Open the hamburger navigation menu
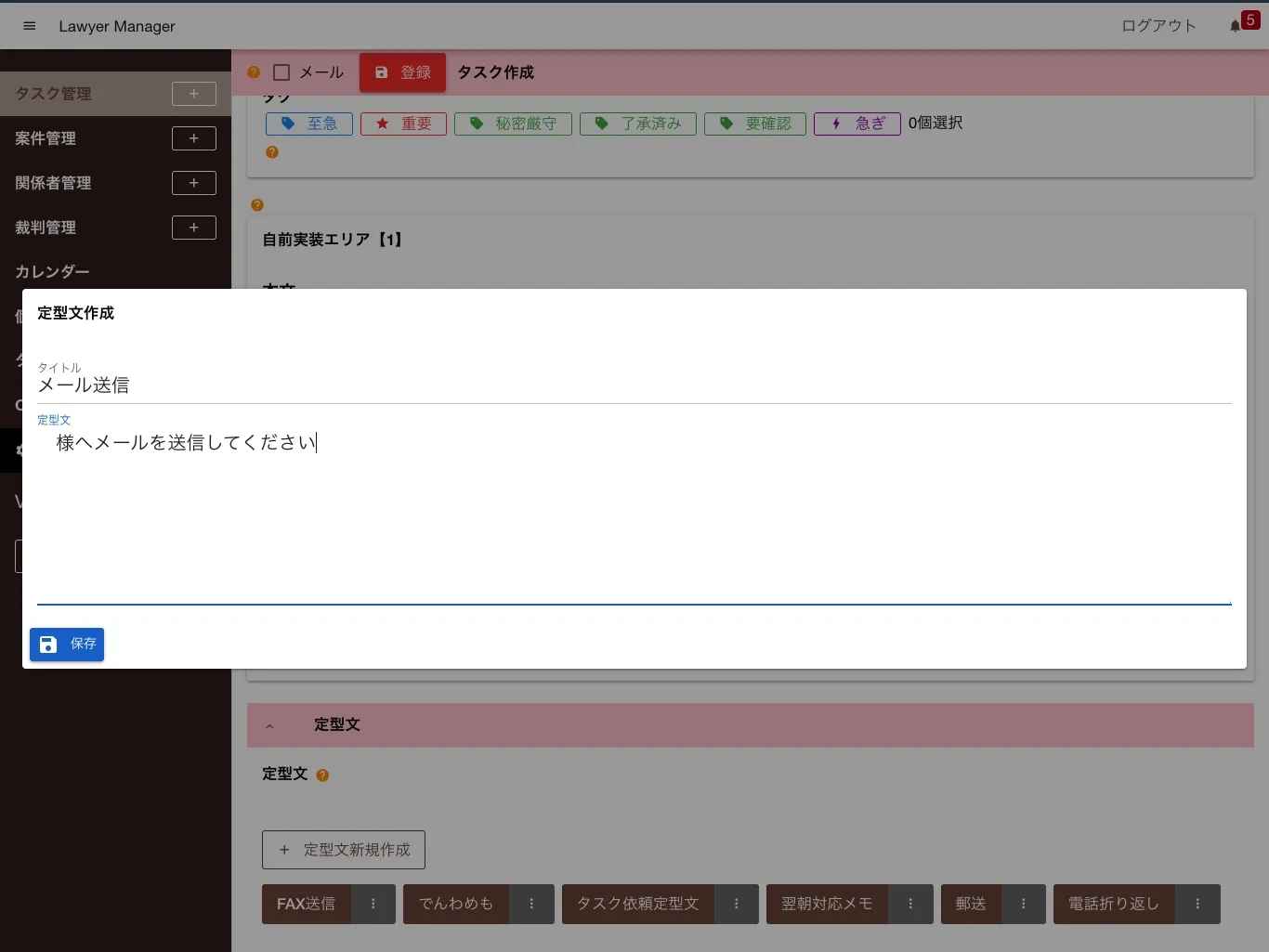This screenshot has width=1269, height=952. pyautogui.click(x=30, y=26)
